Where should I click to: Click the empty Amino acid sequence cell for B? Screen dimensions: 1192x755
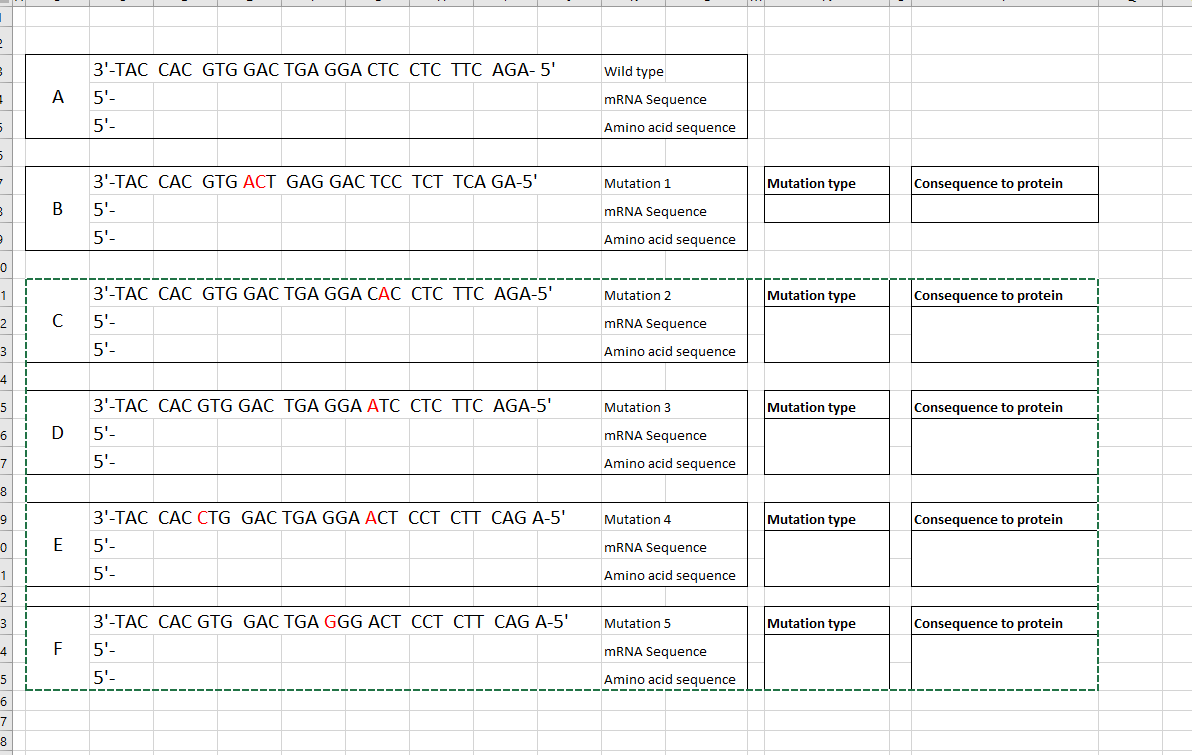pos(300,238)
